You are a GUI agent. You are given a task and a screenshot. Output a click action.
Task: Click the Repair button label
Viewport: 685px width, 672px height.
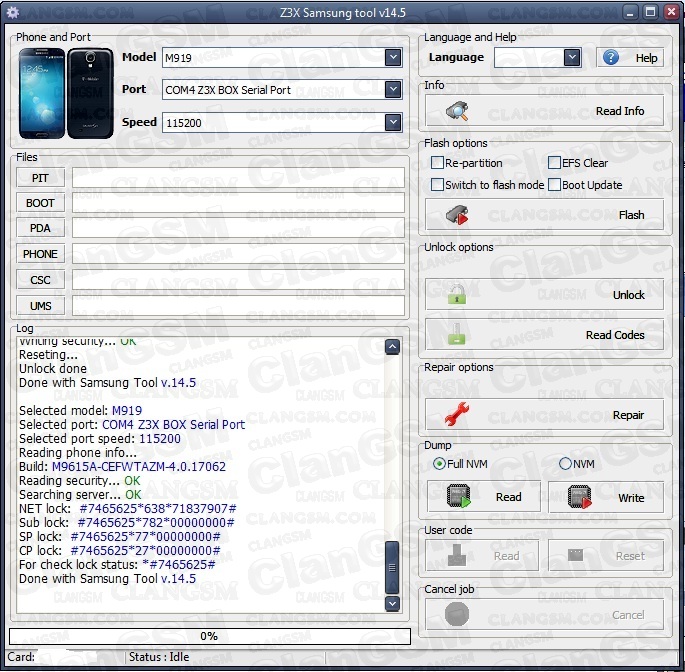pyautogui.click(x=628, y=415)
